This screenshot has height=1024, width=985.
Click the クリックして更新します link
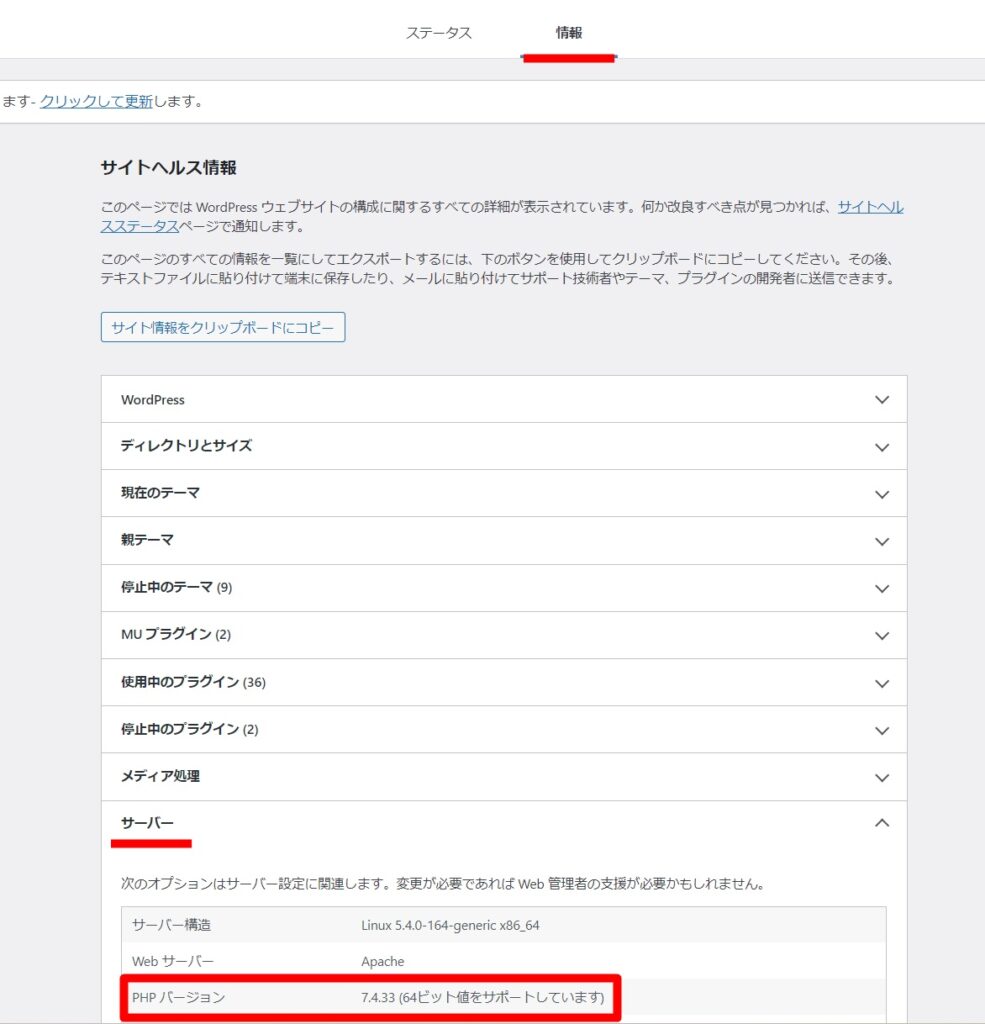point(97,101)
